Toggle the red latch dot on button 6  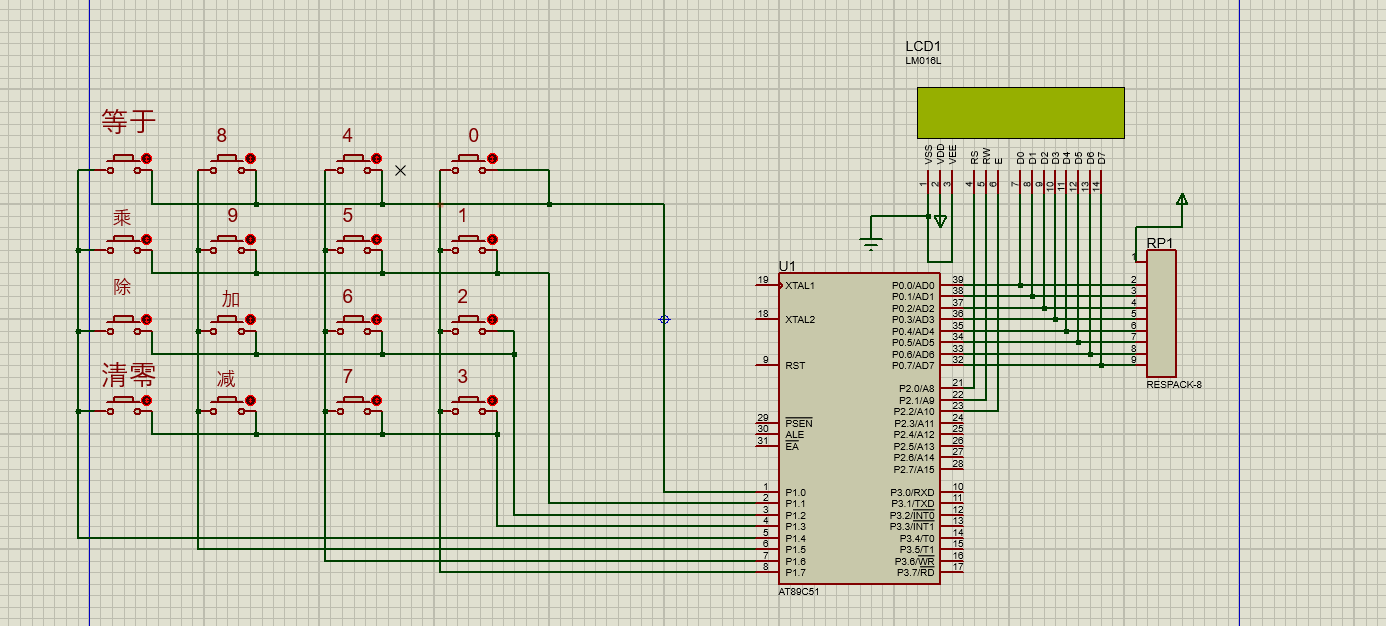coord(377,320)
